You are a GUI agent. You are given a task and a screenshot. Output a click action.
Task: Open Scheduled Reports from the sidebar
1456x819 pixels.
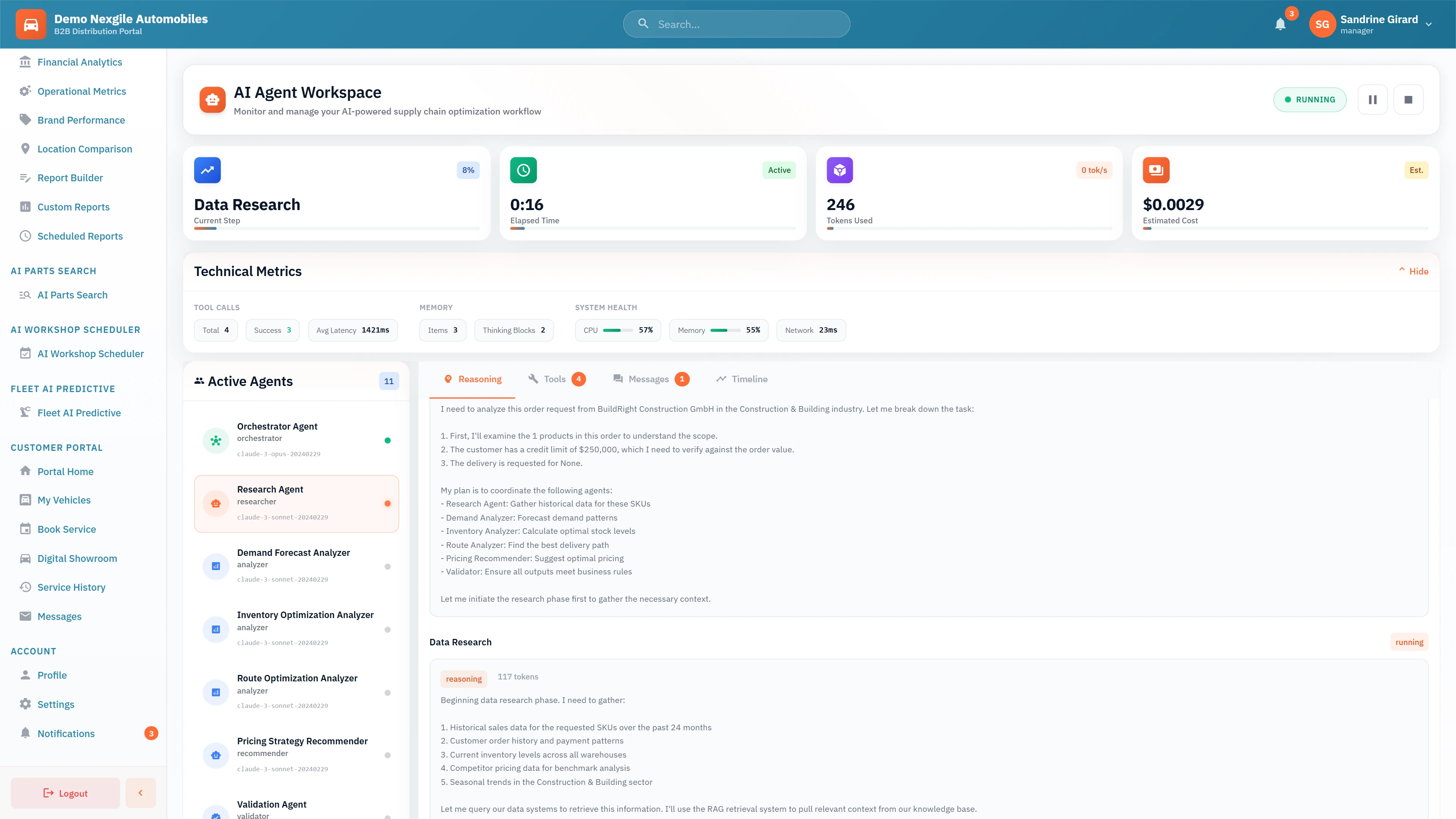click(80, 236)
